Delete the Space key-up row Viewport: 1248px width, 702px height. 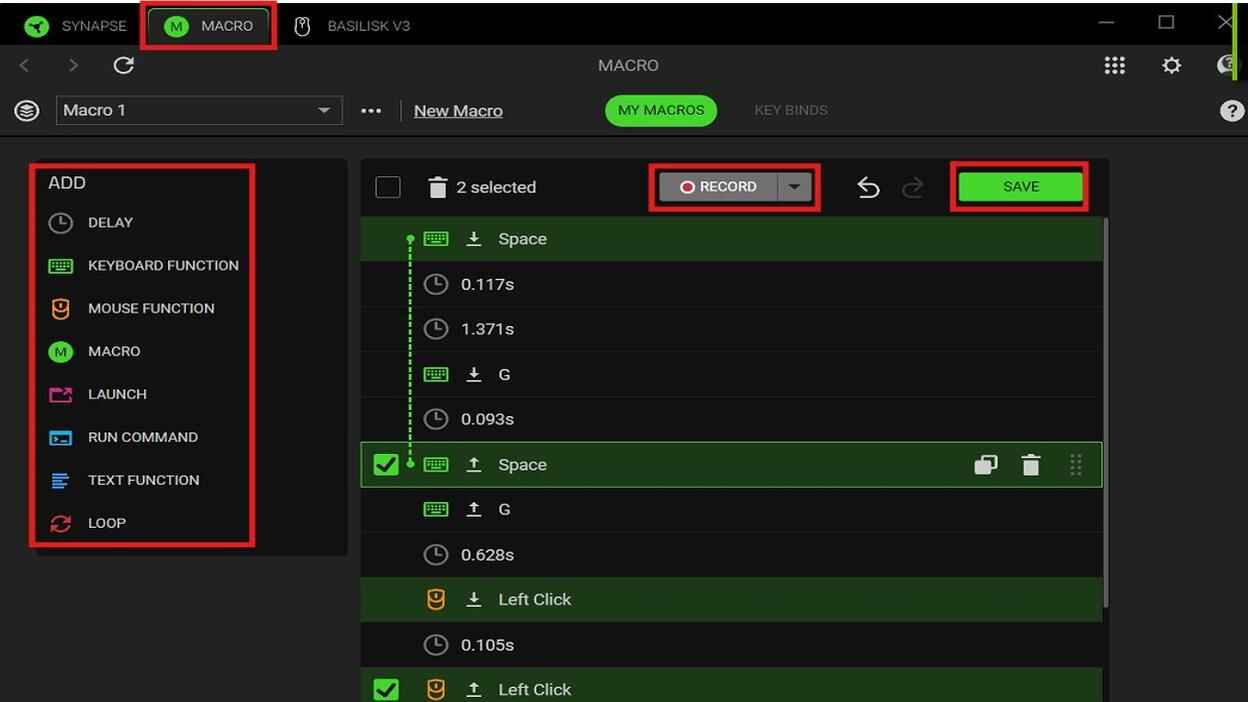(x=1031, y=465)
